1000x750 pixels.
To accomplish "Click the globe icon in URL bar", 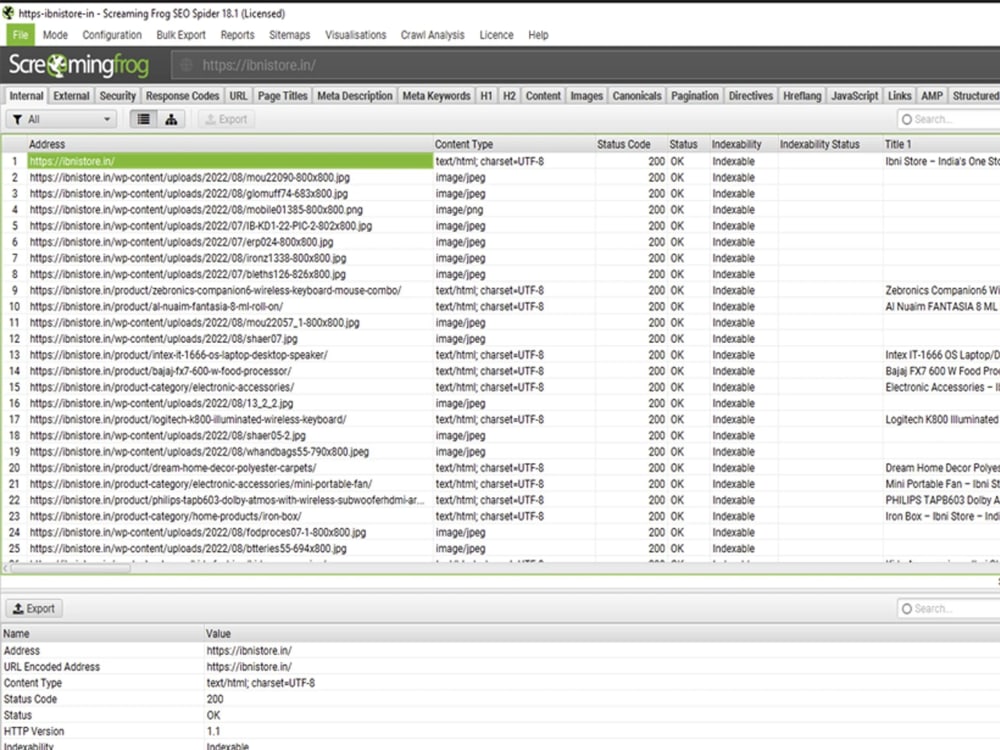I will 186,65.
